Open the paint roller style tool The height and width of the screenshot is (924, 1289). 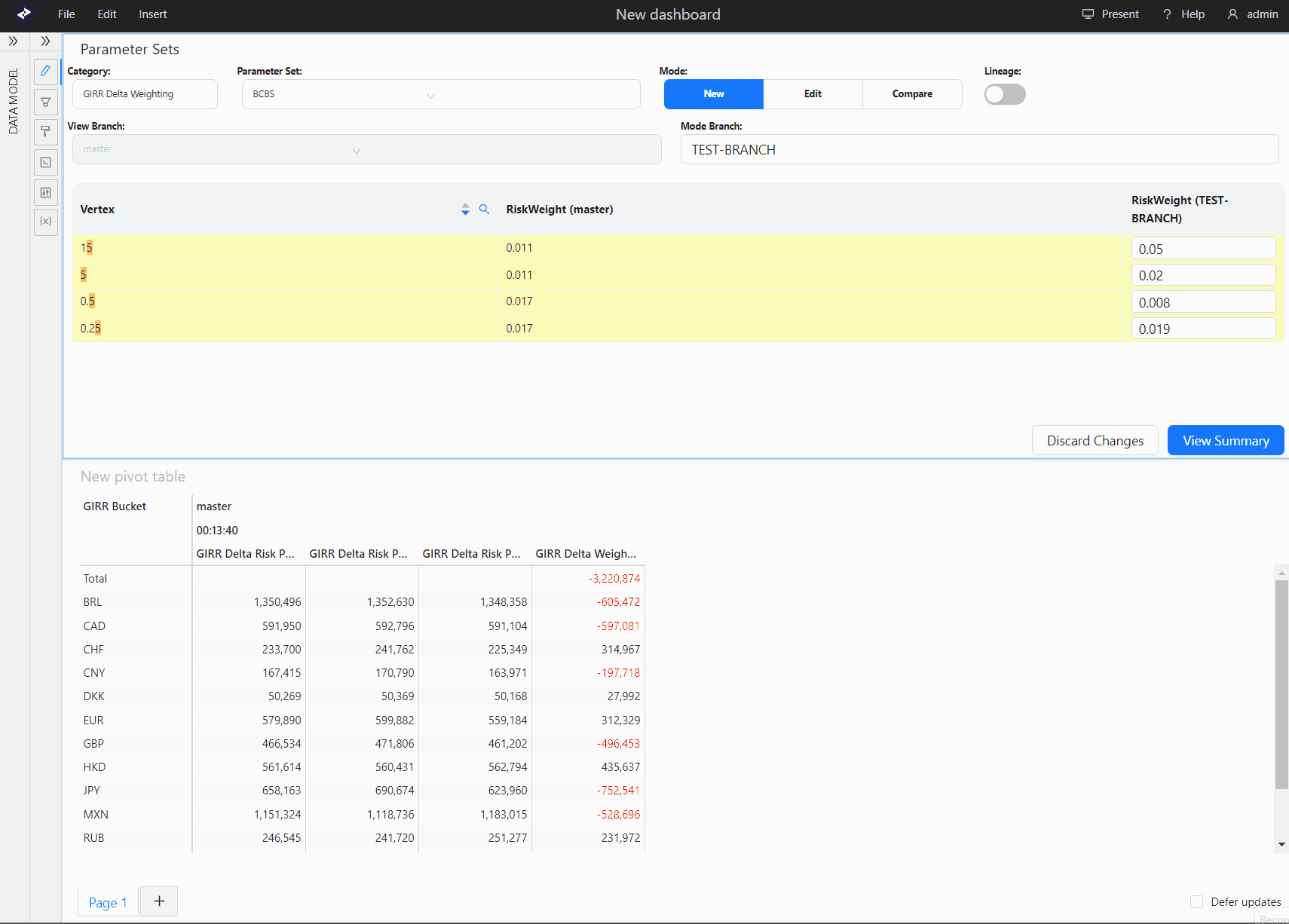coord(45,132)
